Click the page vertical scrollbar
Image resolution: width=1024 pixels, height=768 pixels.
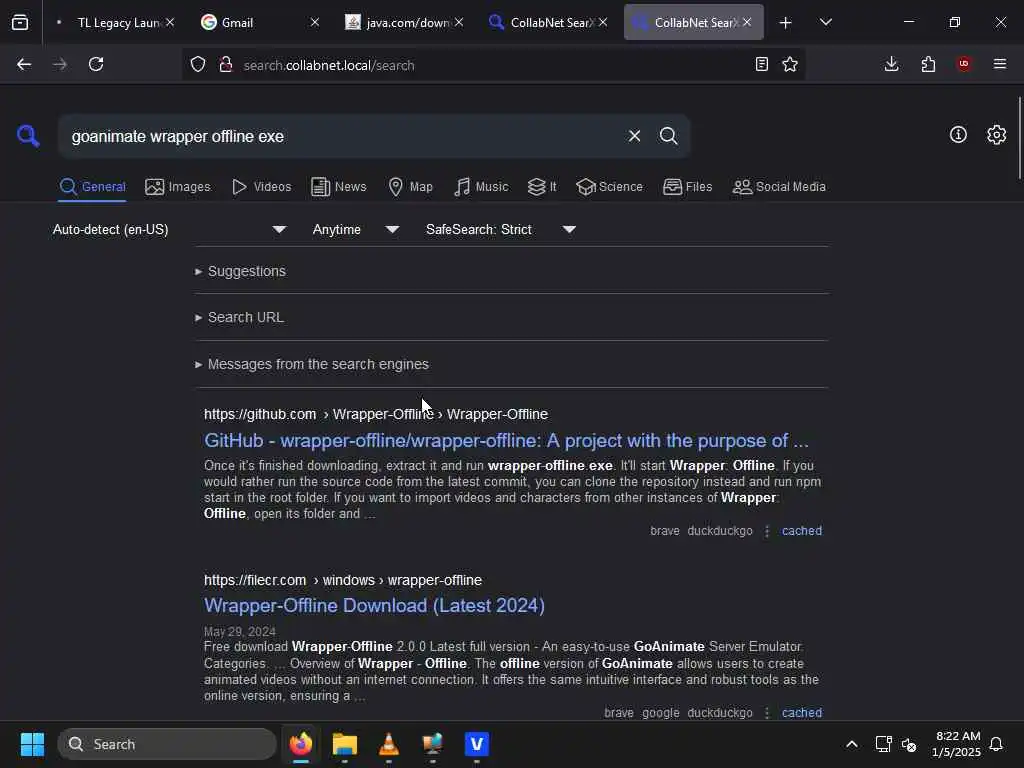click(x=1019, y=137)
